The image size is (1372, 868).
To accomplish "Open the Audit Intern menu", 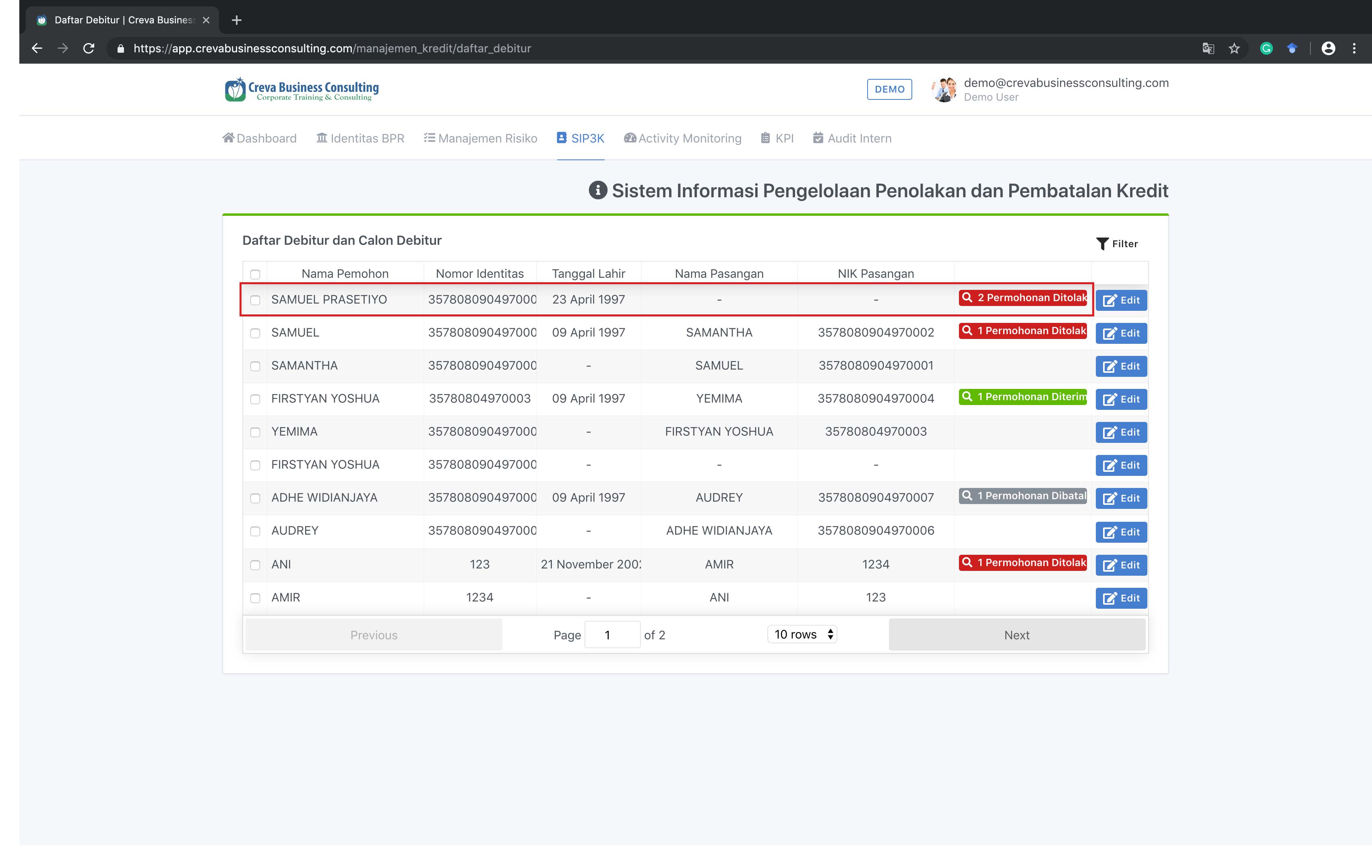I will tap(852, 138).
